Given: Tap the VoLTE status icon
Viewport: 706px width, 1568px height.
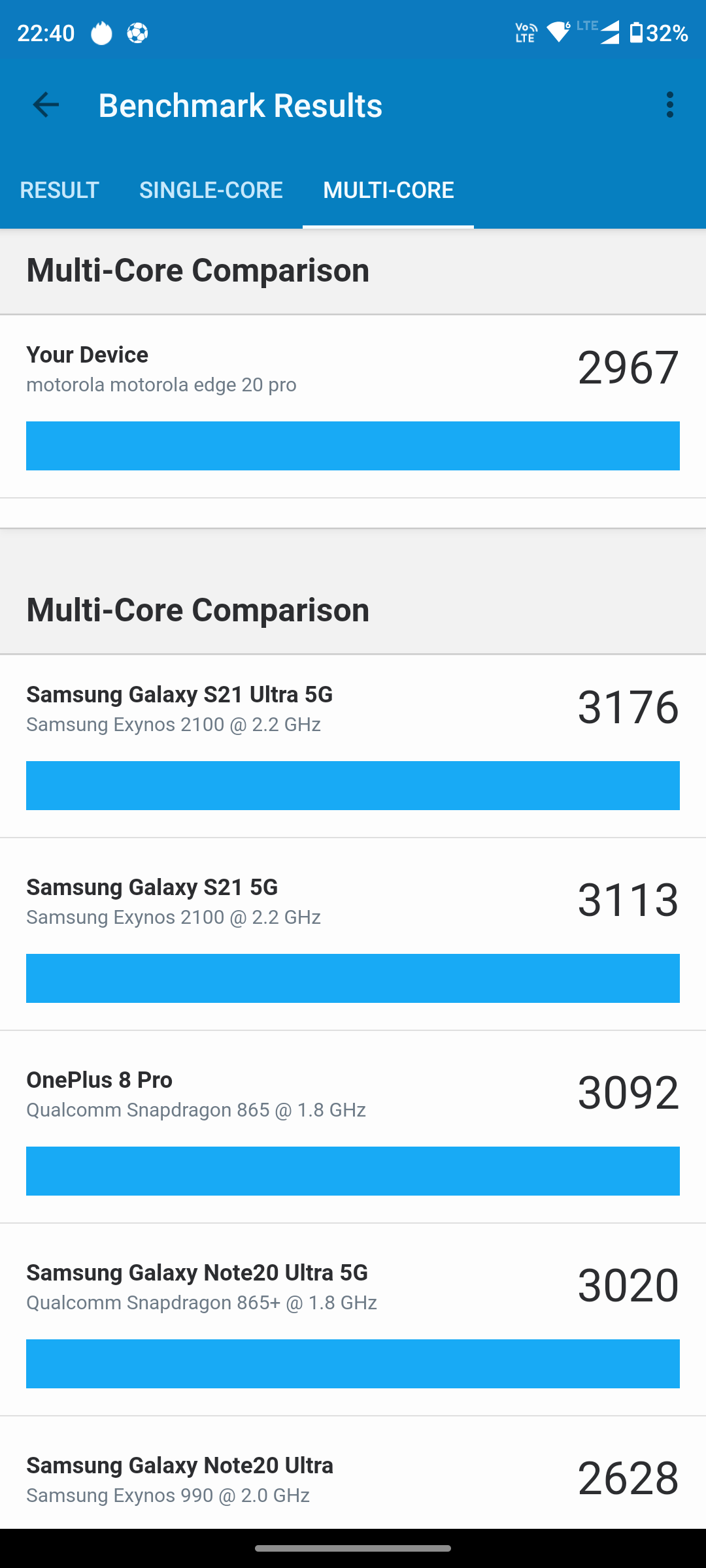Looking at the screenshot, I should [526, 32].
